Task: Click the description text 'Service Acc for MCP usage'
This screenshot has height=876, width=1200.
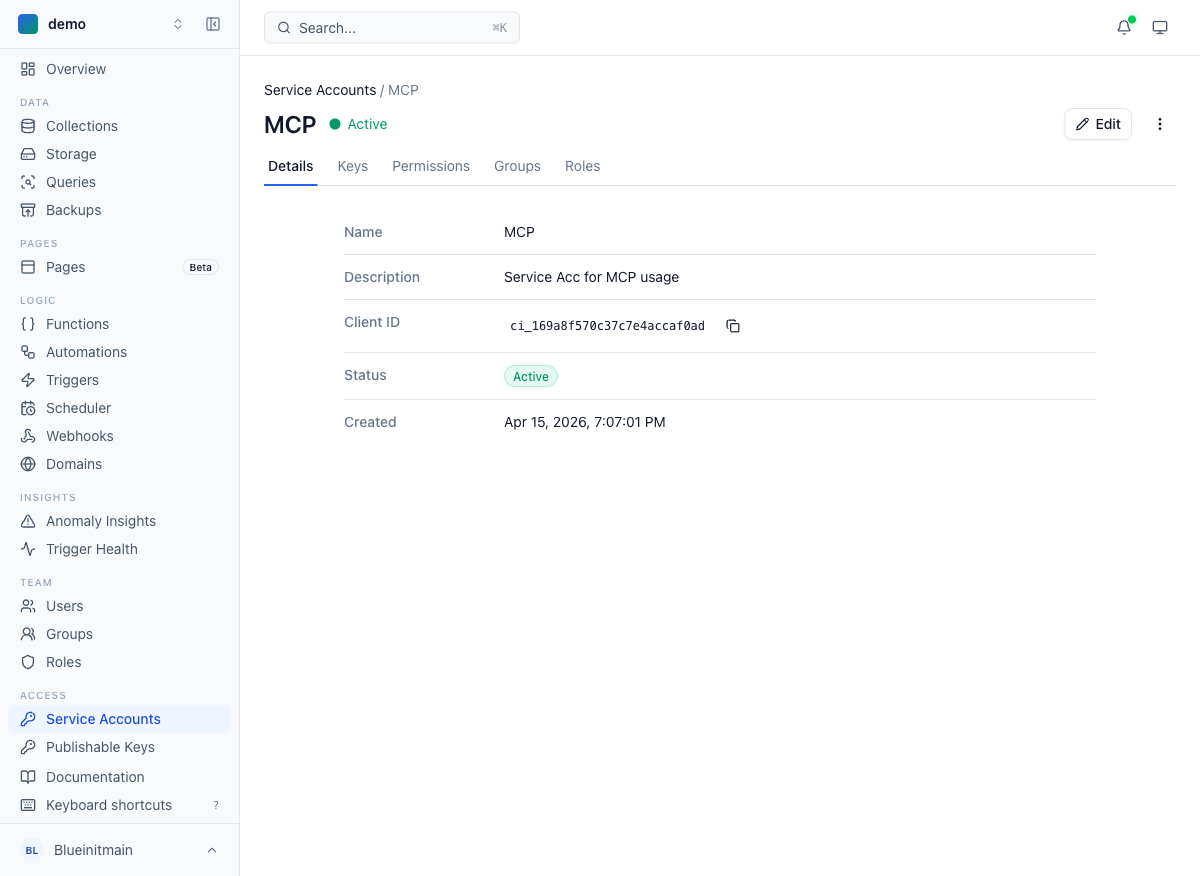Action: tap(591, 277)
